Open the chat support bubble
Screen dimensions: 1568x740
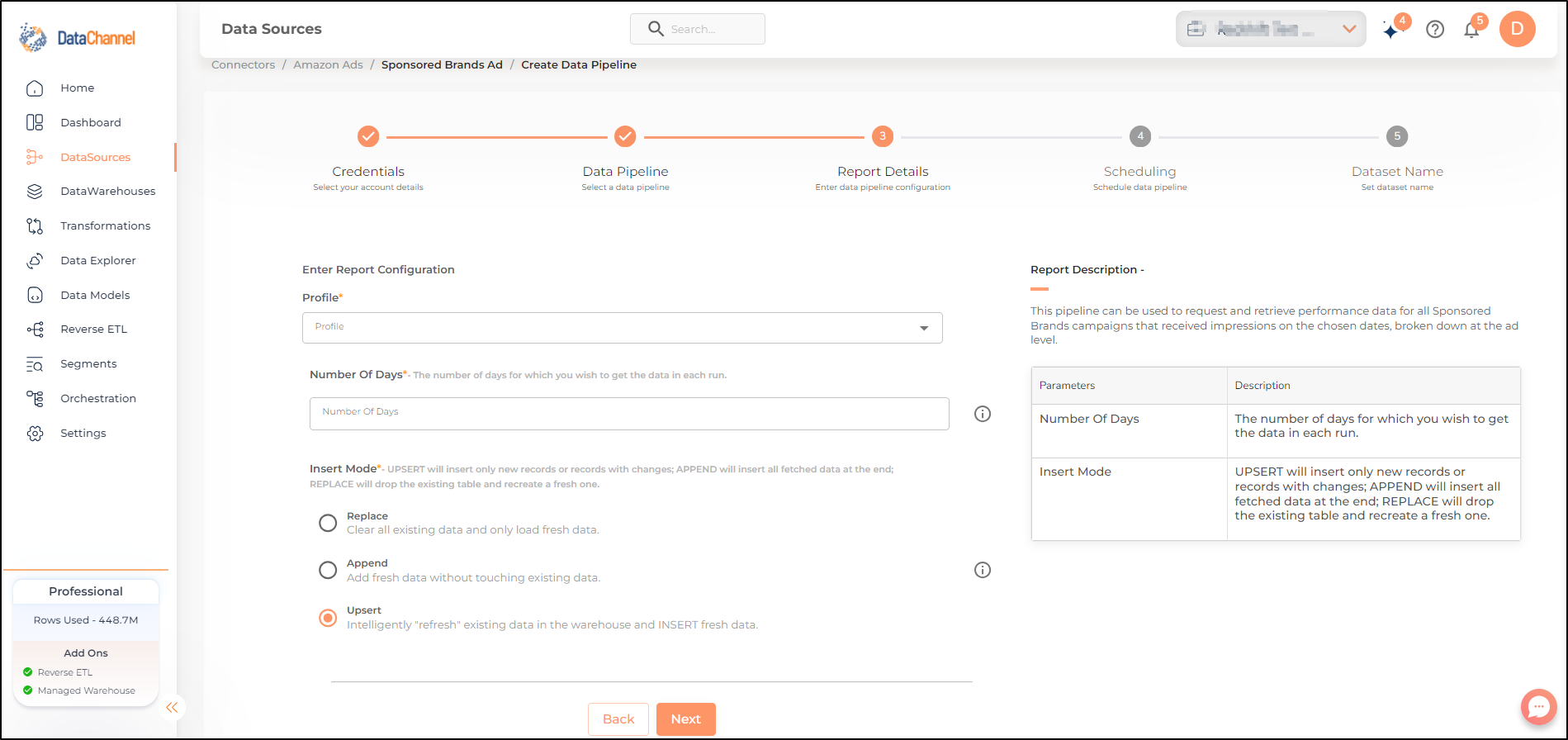[x=1538, y=707]
